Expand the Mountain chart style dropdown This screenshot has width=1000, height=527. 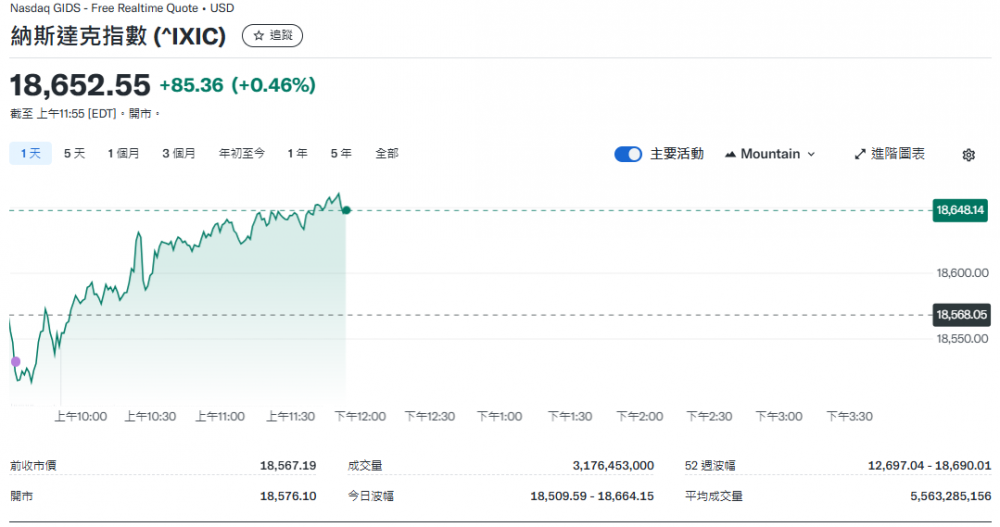[x=770, y=154]
